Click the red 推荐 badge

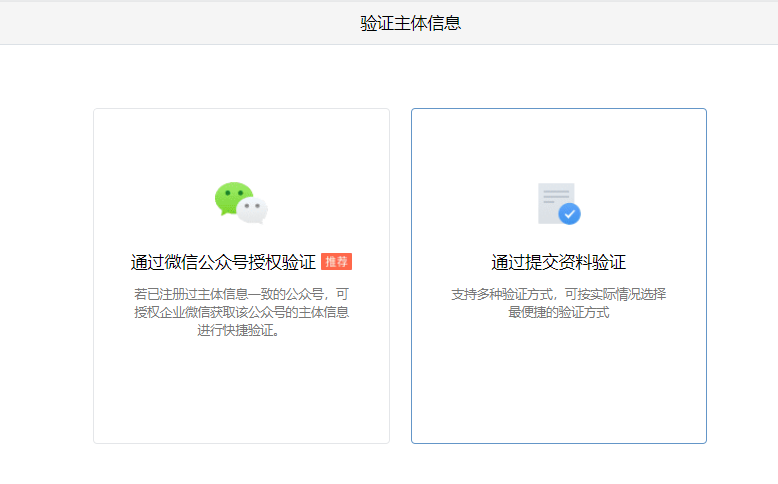tap(336, 262)
